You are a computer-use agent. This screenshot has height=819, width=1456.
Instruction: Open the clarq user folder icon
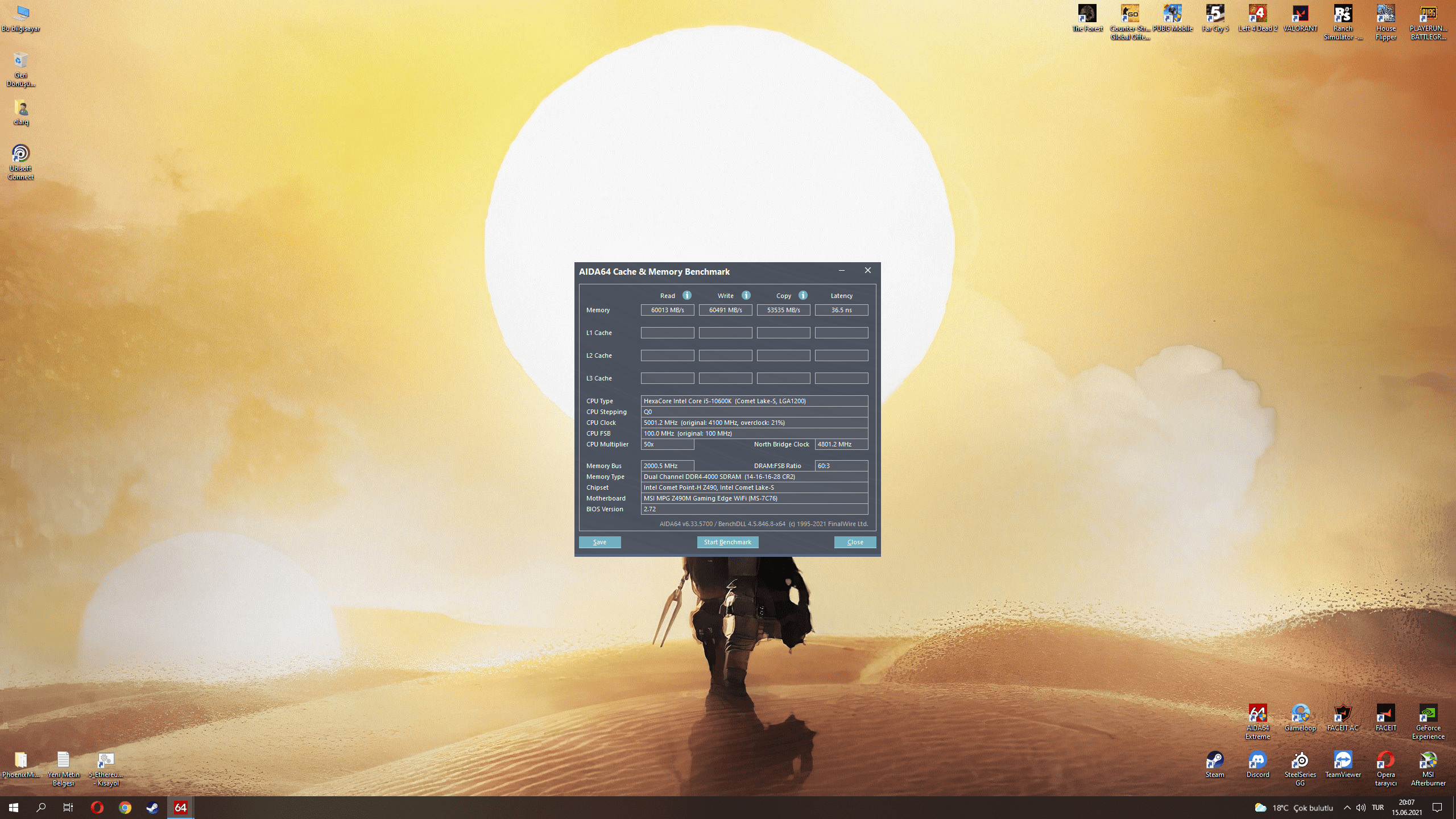pyautogui.click(x=21, y=112)
